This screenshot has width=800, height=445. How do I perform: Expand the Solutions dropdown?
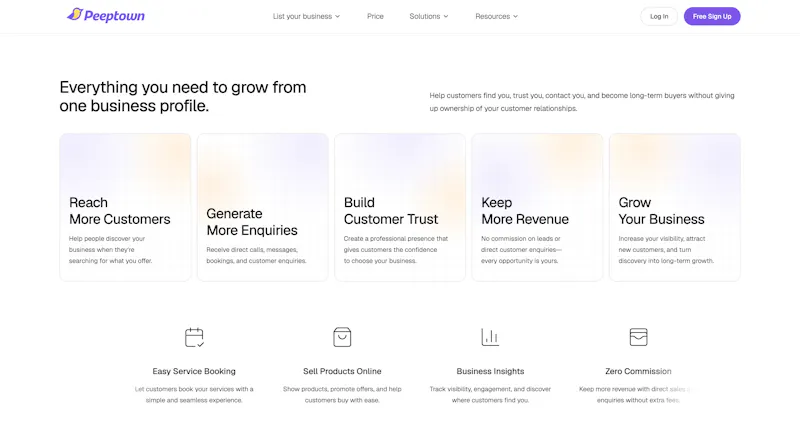pos(429,16)
